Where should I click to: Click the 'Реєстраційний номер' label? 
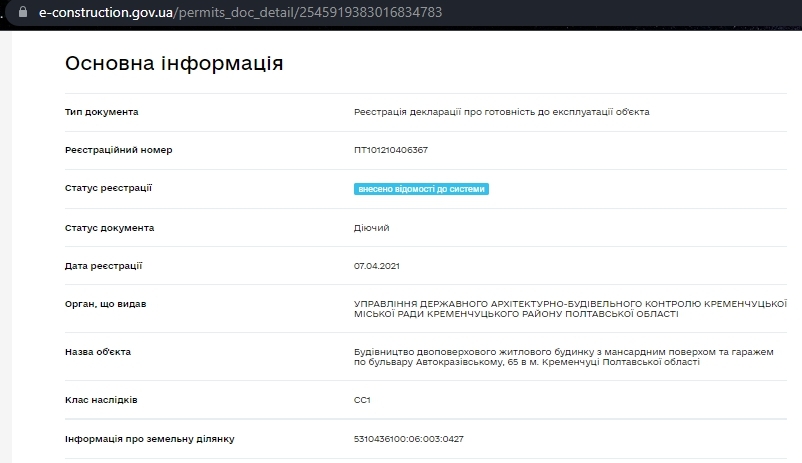coord(119,150)
